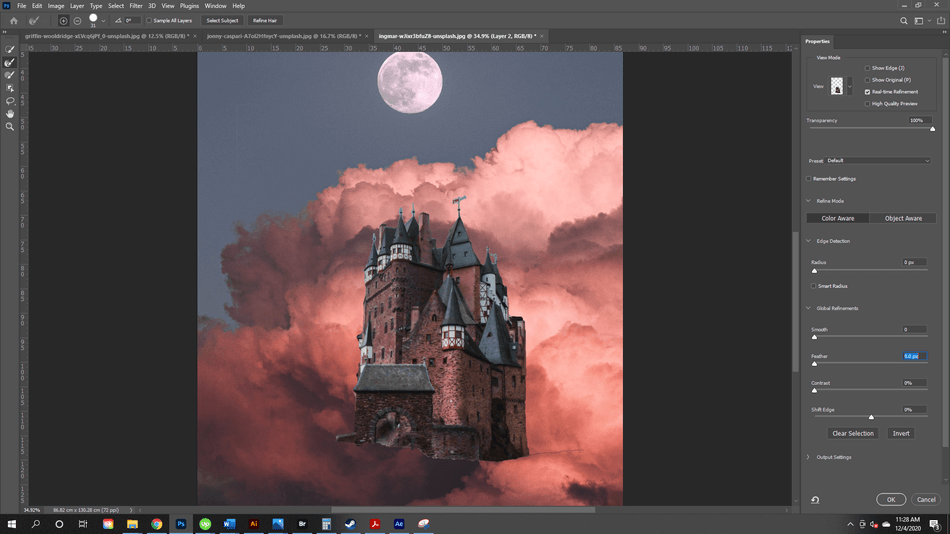Enable the Sample All Layers checkbox
This screenshot has height=534, width=950.
coord(149,21)
